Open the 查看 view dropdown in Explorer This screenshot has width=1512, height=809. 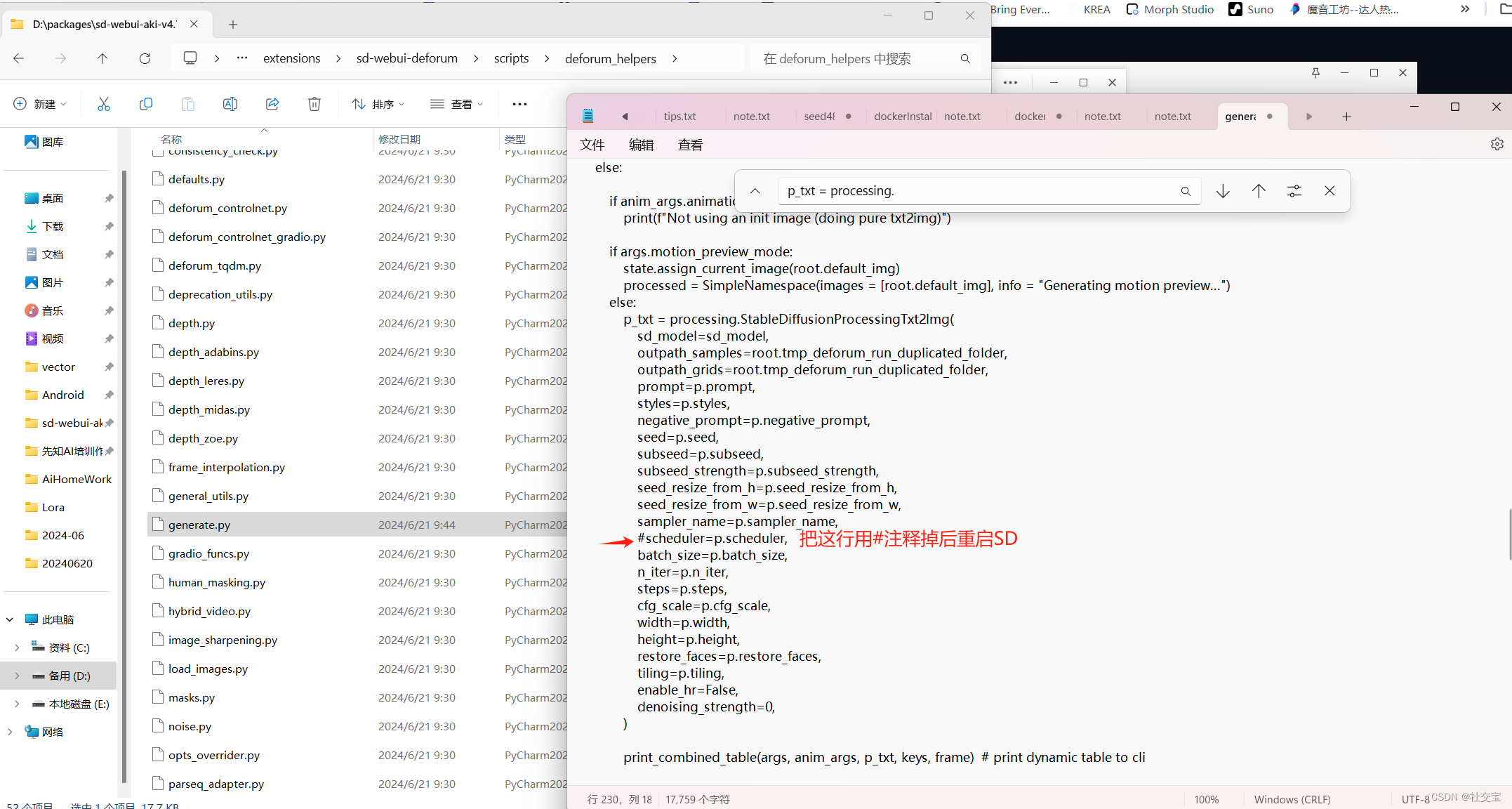point(457,104)
